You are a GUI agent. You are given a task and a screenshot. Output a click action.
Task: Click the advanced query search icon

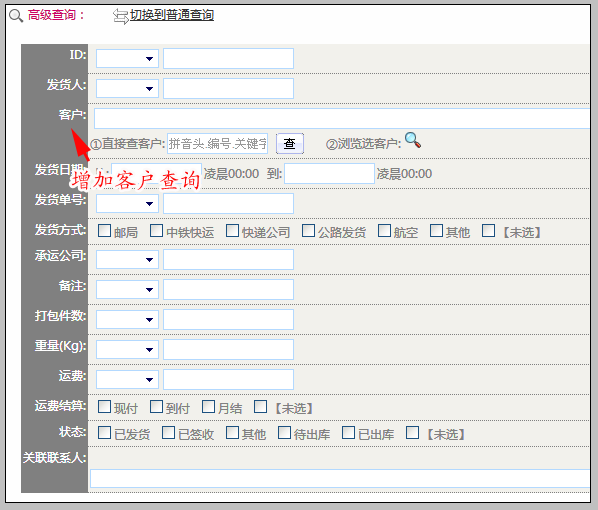16,16
